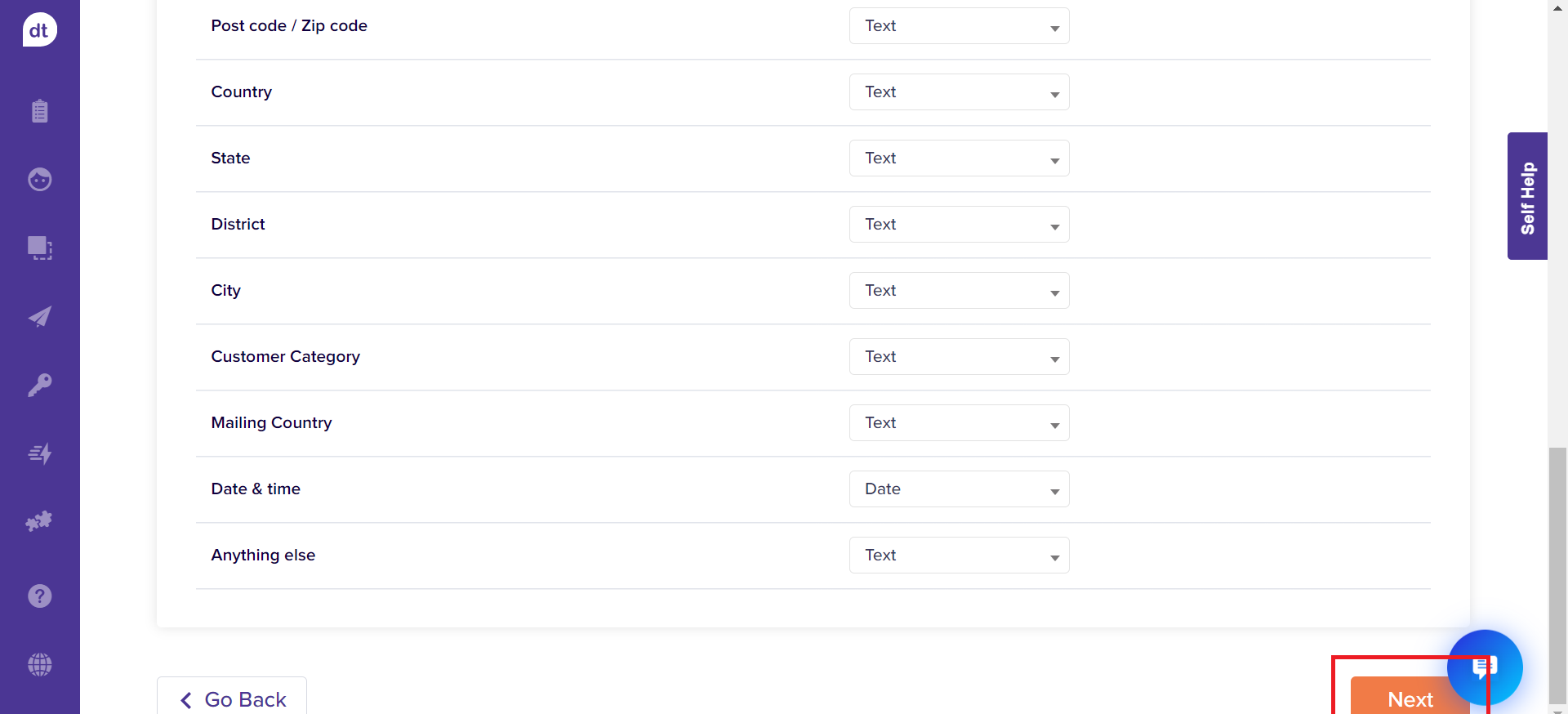The height and width of the screenshot is (714, 1568).
Task: Click the paper plane sidebar icon
Action: tap(39, 316)
